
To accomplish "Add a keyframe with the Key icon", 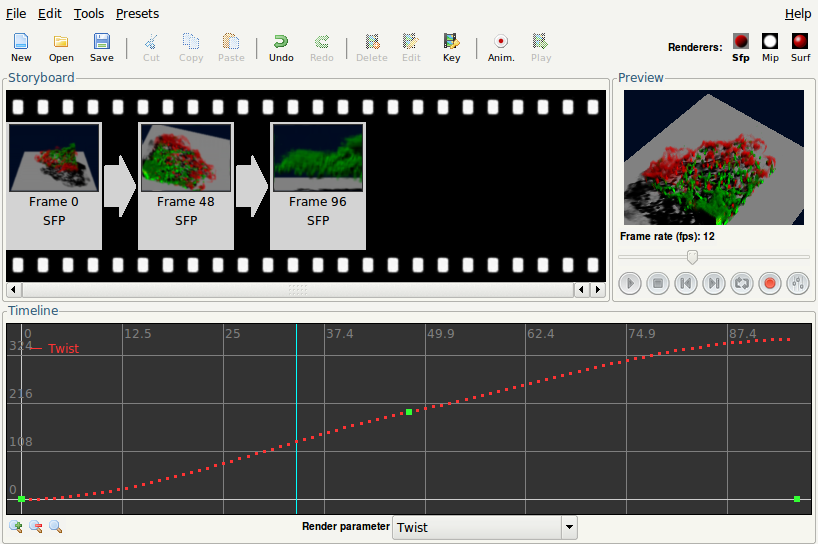I will click(451, 47).
